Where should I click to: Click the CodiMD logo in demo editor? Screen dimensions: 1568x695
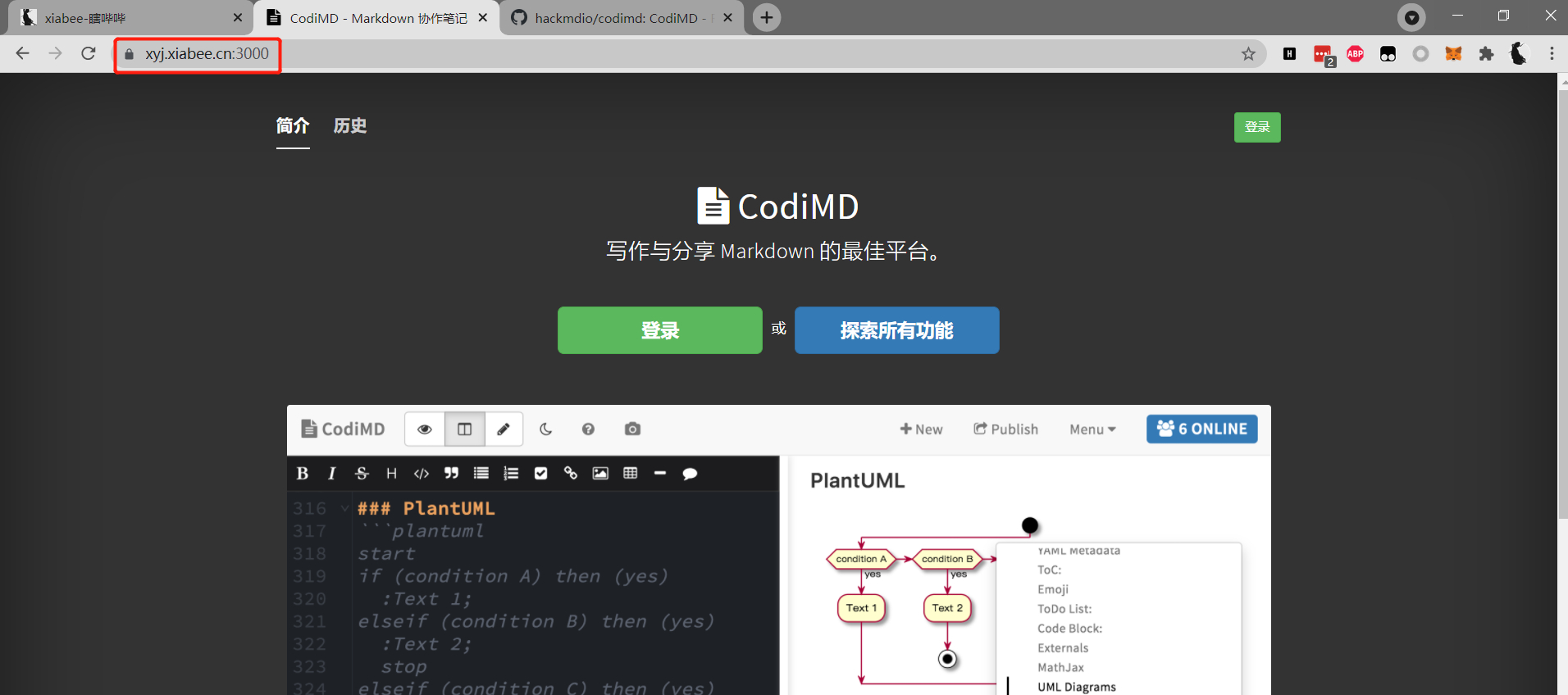pos(343,429)
